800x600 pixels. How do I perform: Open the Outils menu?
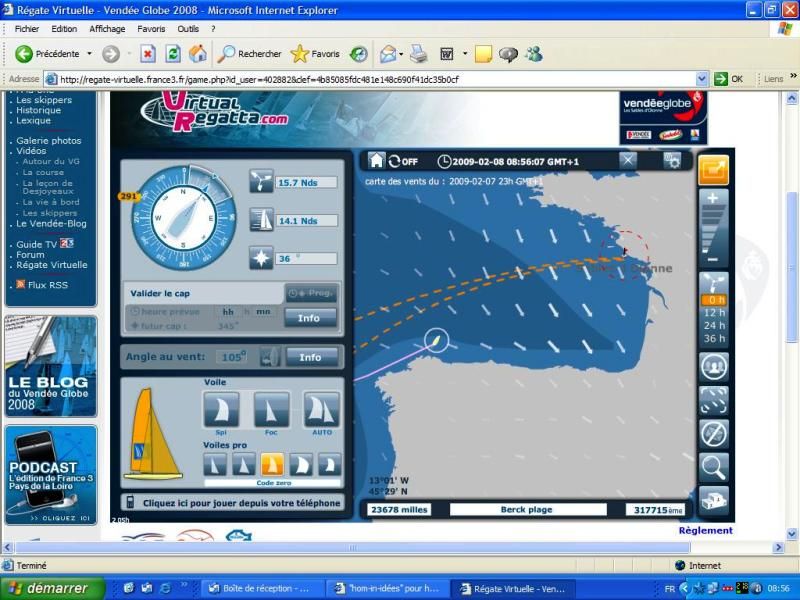click(188, 29)
